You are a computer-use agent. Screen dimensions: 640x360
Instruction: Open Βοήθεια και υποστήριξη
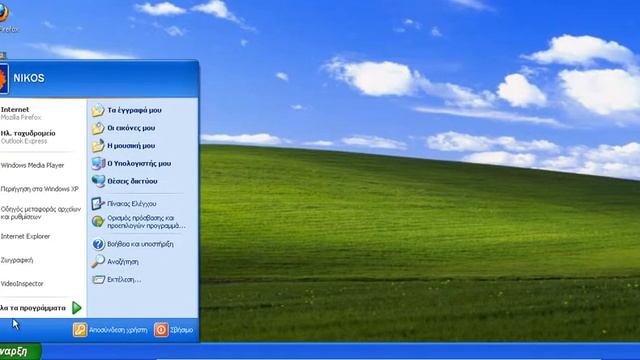pyautogui.click(x=140, y=244)
